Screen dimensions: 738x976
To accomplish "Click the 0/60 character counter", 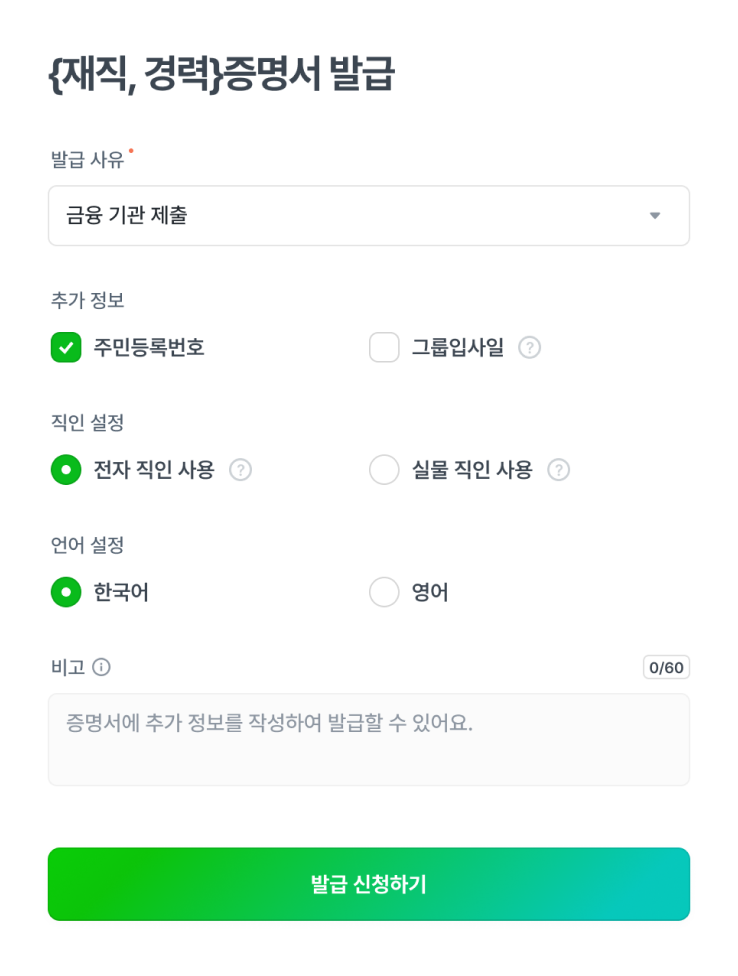I will pyautogui.click(x=666, y=667).
